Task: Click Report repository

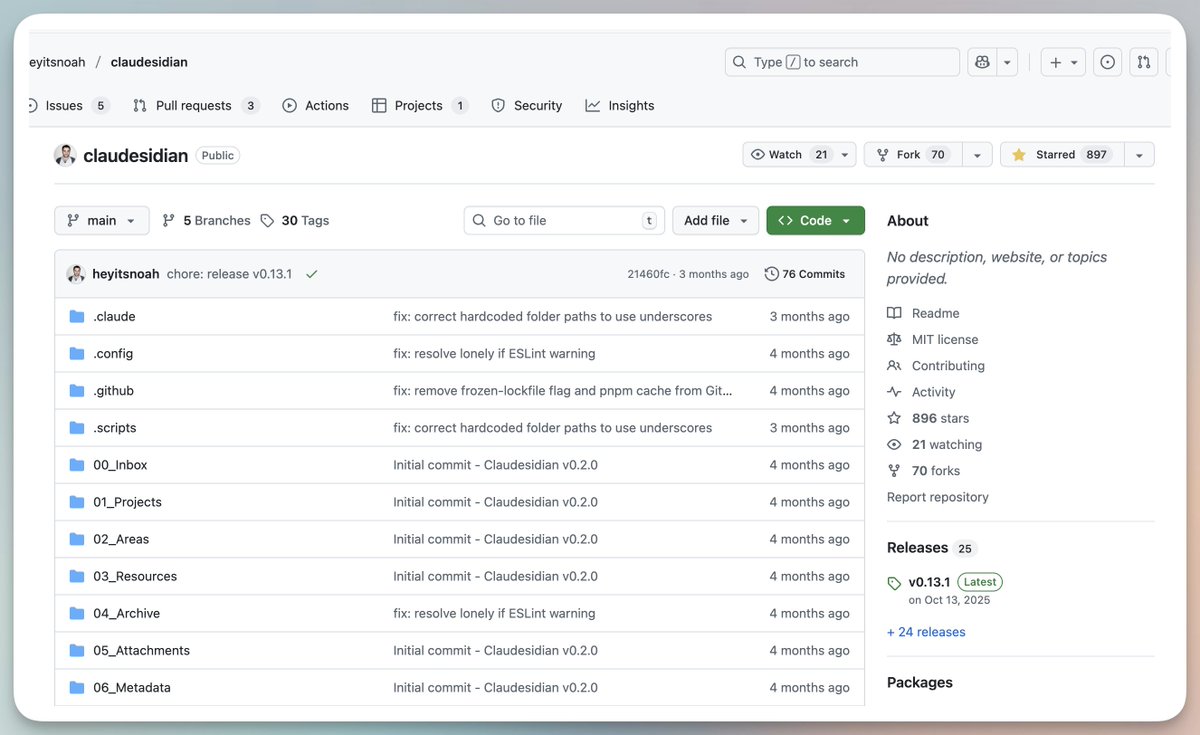Action: tap(937, 497)
